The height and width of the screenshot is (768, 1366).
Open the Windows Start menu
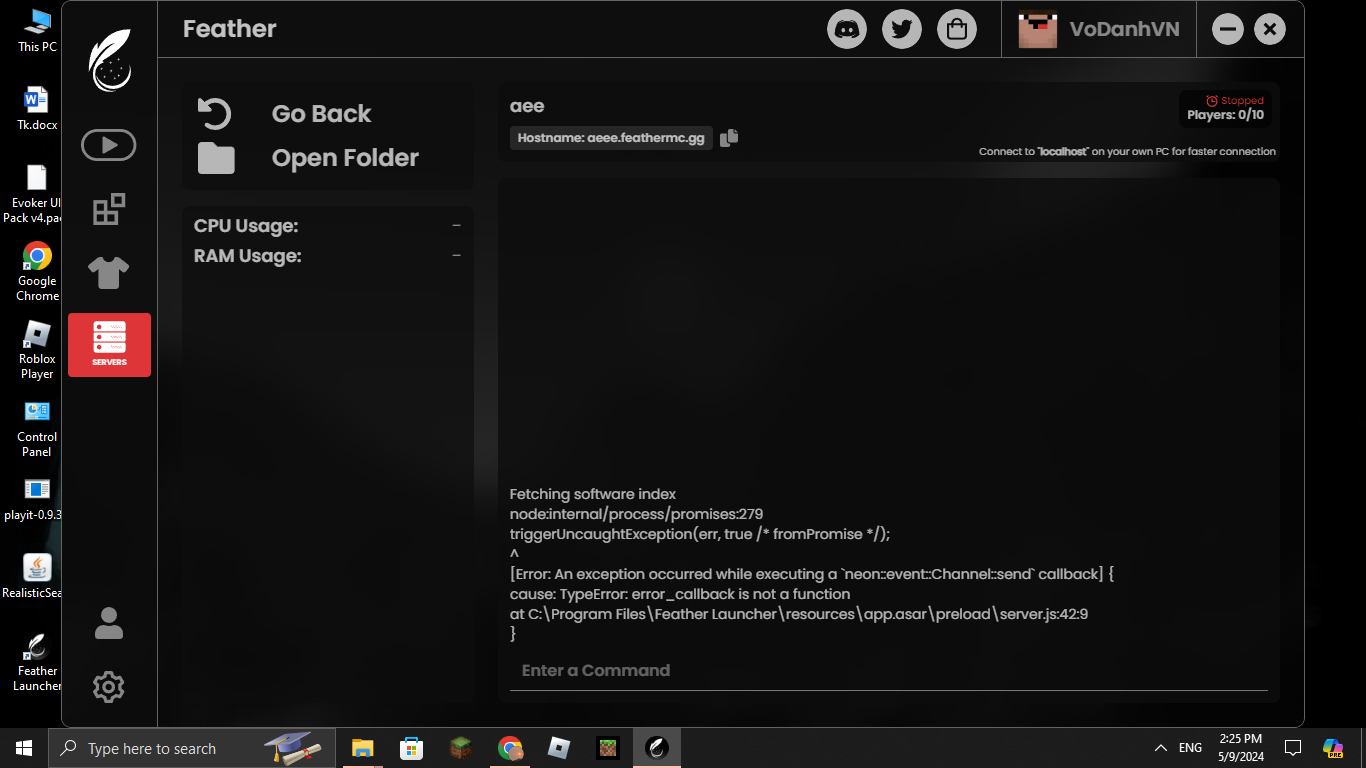pos(24,748)
